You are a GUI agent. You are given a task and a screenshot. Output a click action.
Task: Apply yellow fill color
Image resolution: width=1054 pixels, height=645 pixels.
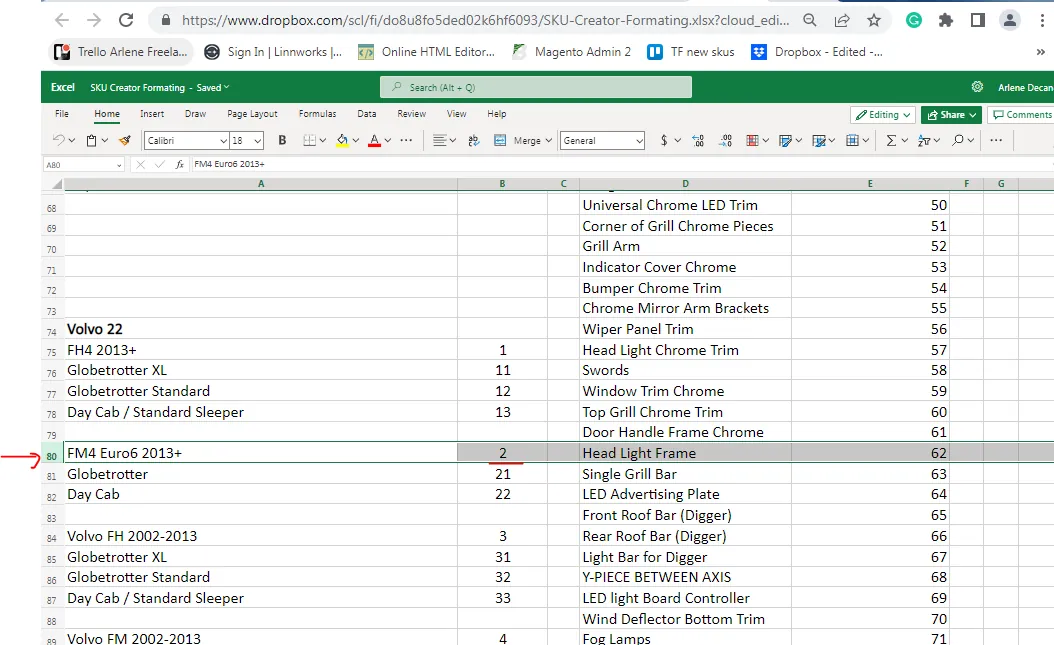342,140
